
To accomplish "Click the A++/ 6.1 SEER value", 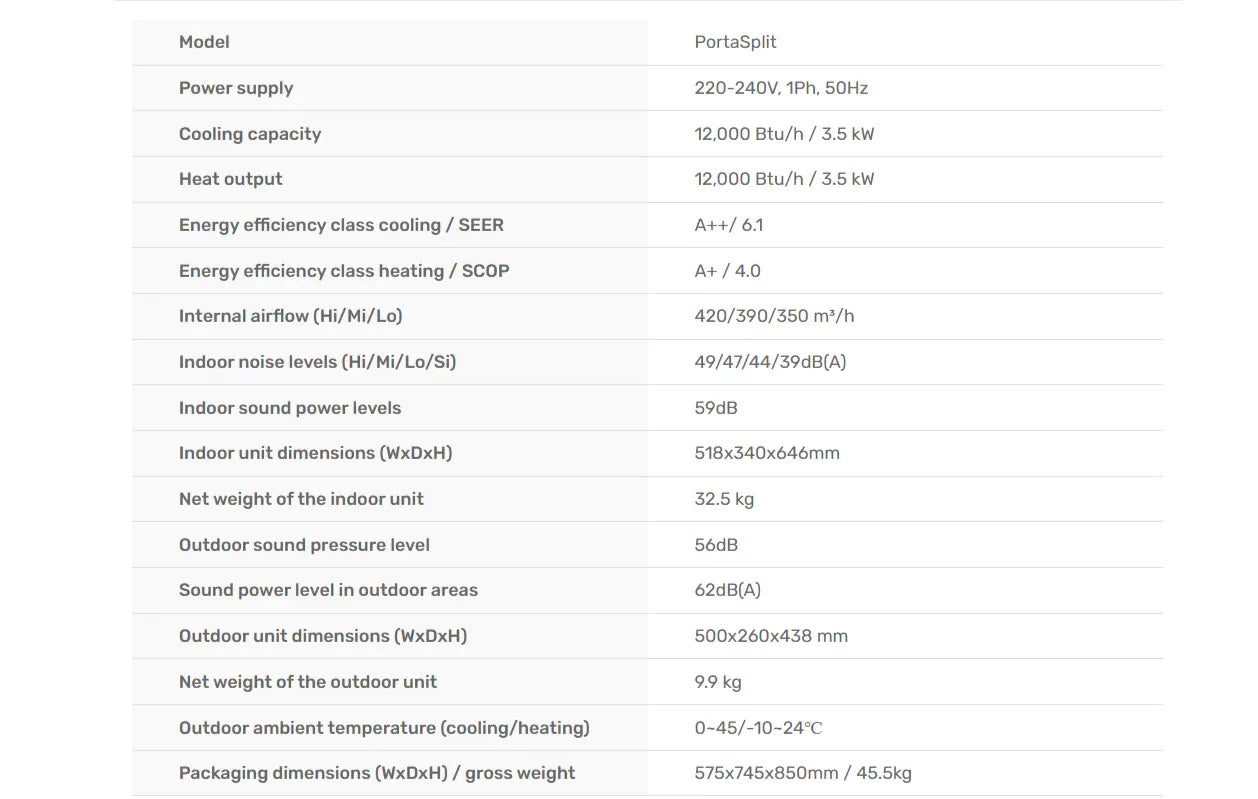I will tap(728, 225).
